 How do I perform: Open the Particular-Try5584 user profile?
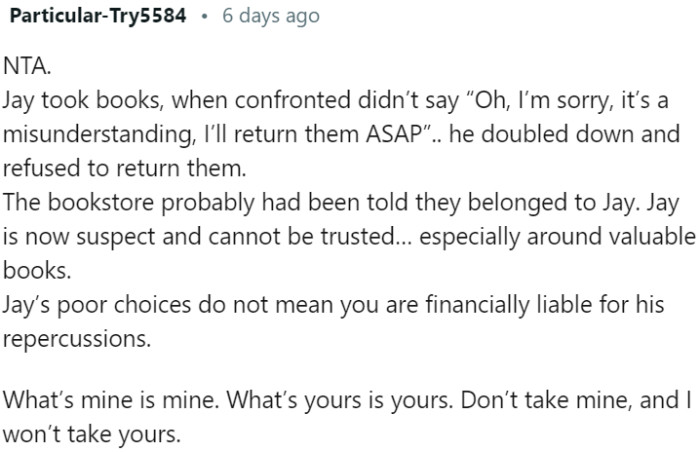(99, 19)
